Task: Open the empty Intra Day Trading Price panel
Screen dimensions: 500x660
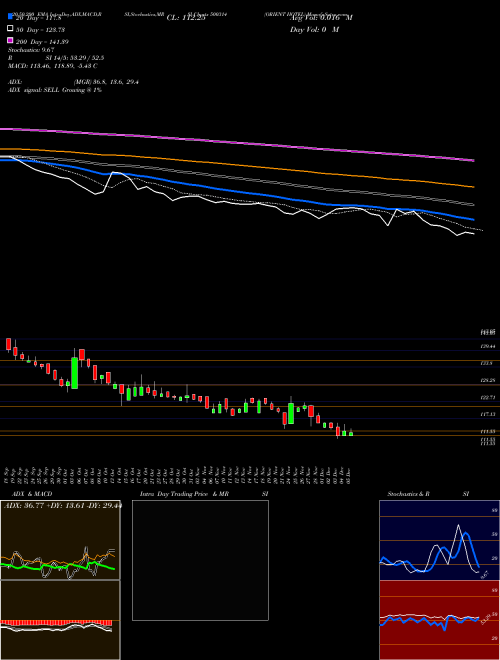Action: point(200,560)
